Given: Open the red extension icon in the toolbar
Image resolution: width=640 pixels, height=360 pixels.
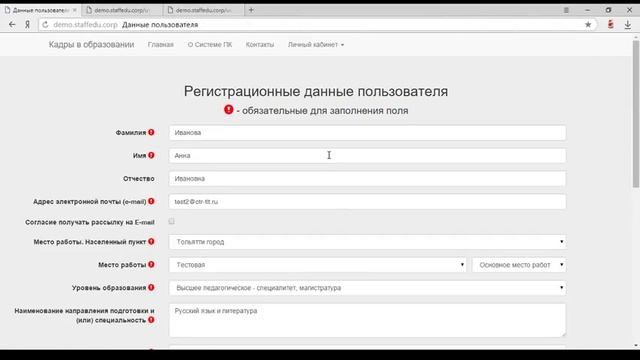Looking at the screenshot, I should pos(611,24).
